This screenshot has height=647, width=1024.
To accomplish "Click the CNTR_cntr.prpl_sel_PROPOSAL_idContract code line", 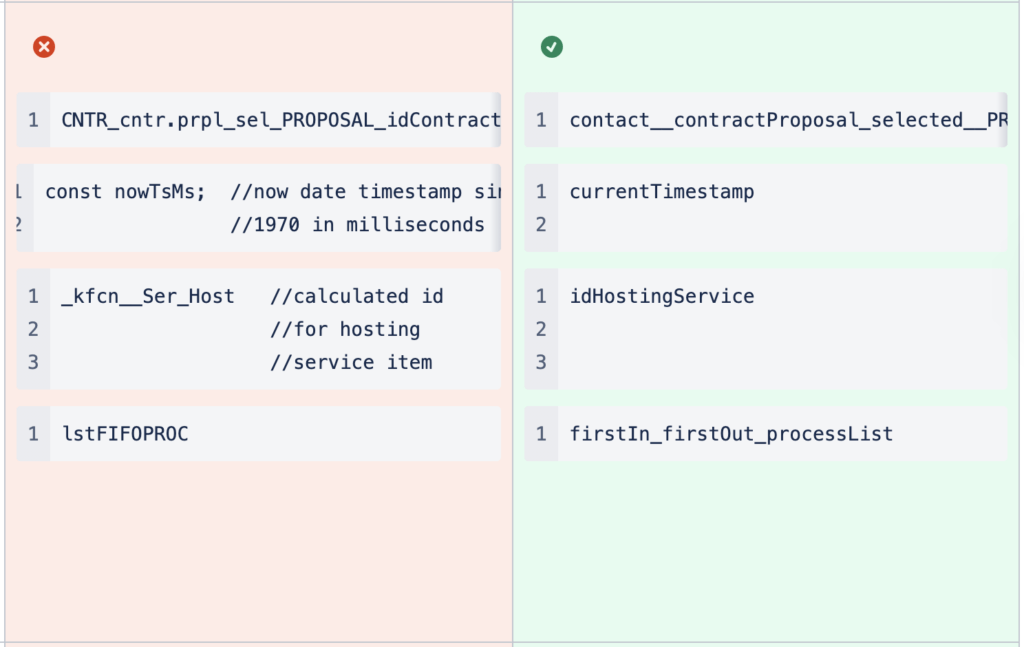I will [x=280, y=120].
